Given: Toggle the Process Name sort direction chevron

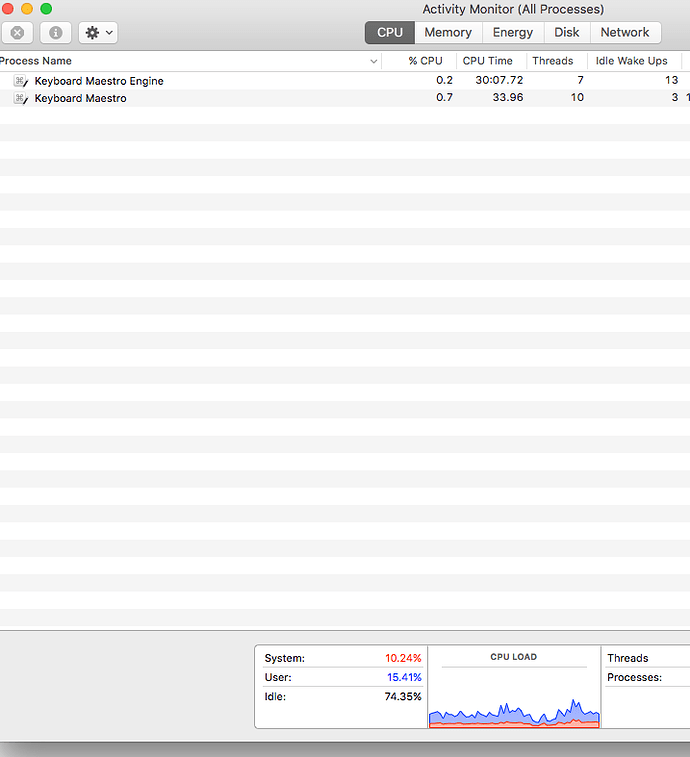Looking at the screenshot, I should point(373,61).
